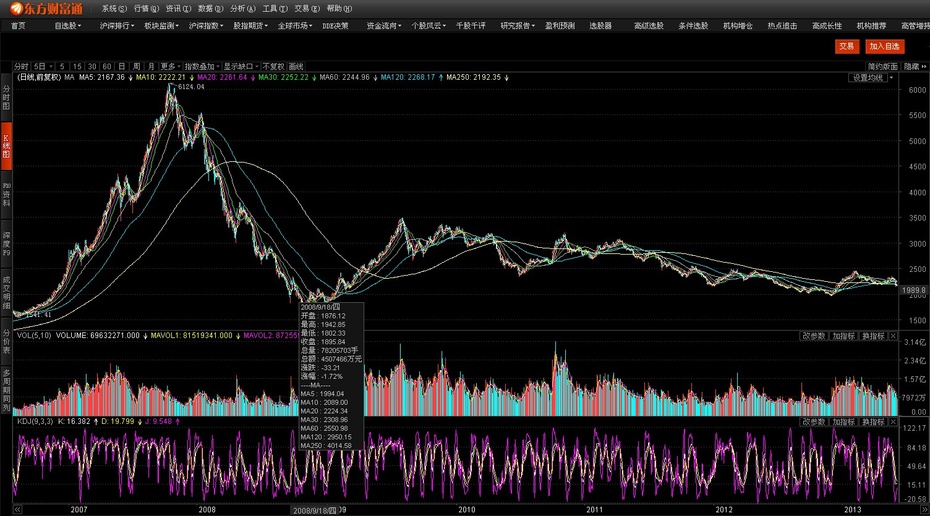Open F10资料 sidebar panel
Screen dimensions: 930x516
[6, 195]
